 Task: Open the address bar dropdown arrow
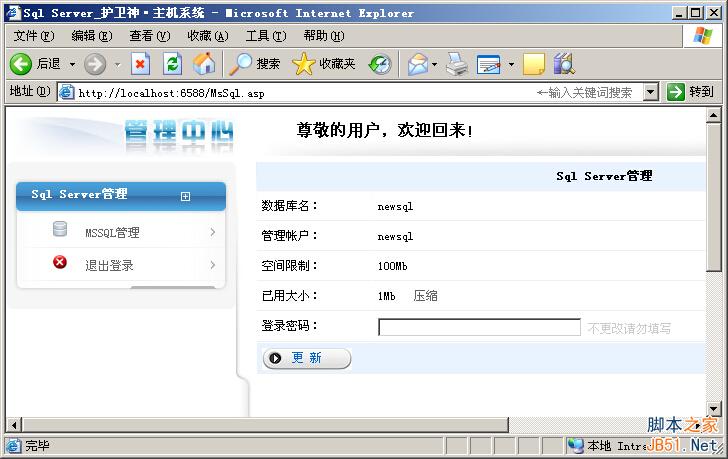(x=651, y=92)
